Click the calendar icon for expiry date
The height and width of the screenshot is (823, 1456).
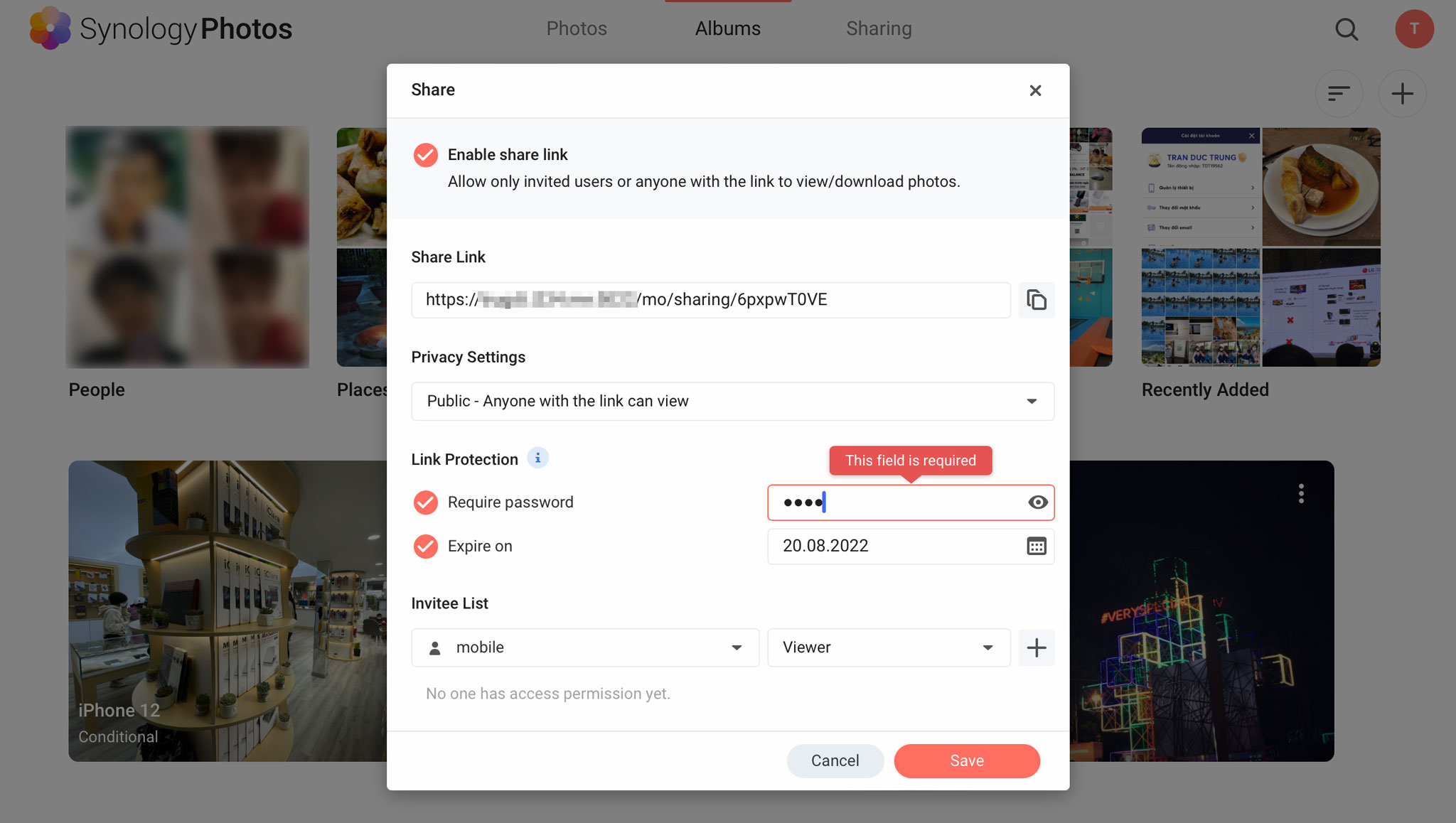pyautogui.click(x=1036, y=546)
